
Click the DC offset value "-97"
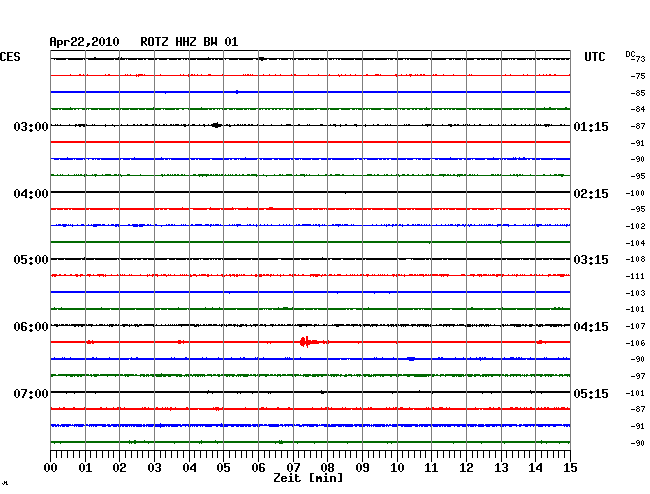[x=638, y=376]
